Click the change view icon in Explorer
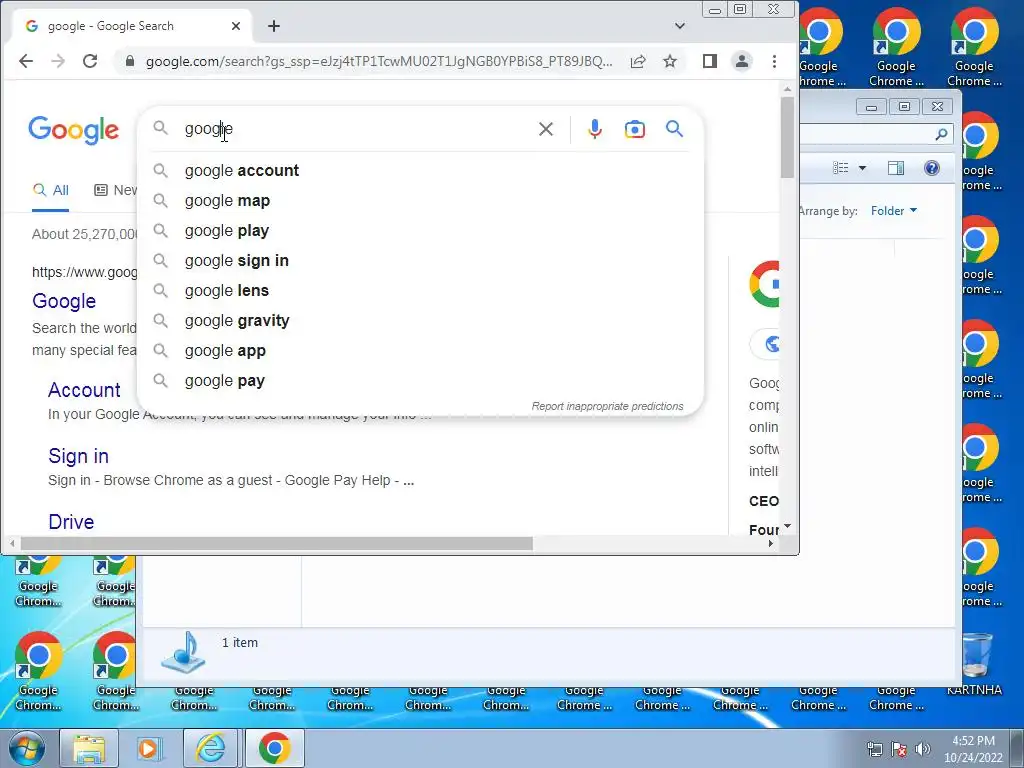 click(x=840, y=168)
